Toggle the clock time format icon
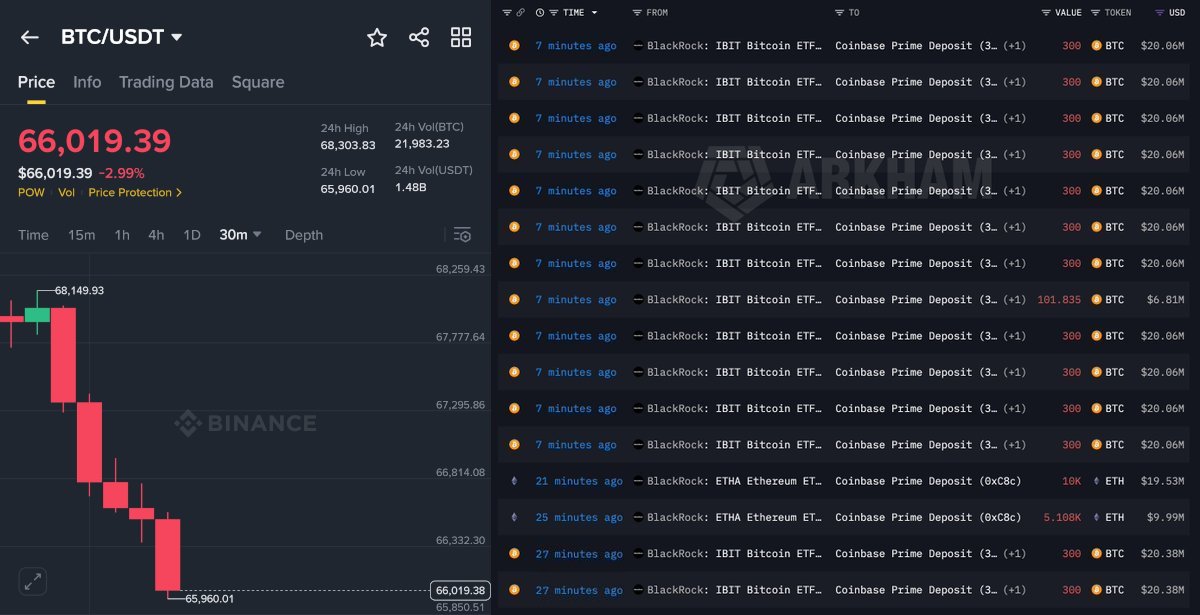1200x615 pixels. [540, 13]
